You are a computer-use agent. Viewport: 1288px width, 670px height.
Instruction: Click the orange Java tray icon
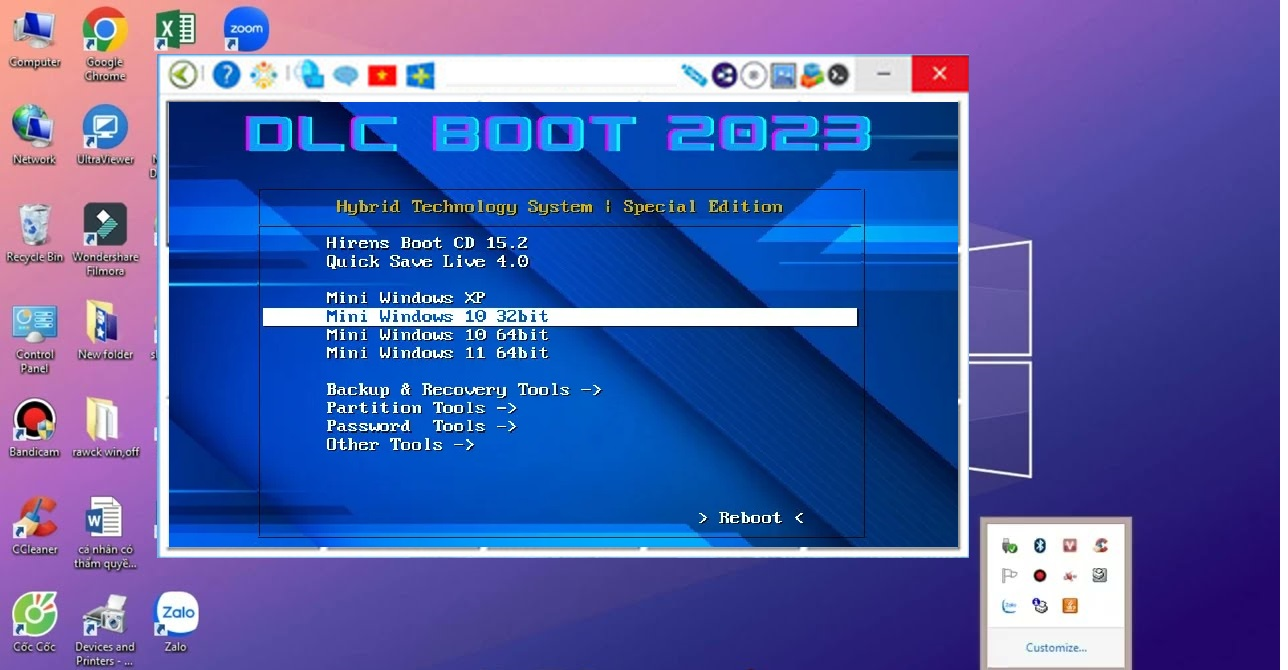point(1070,606)
